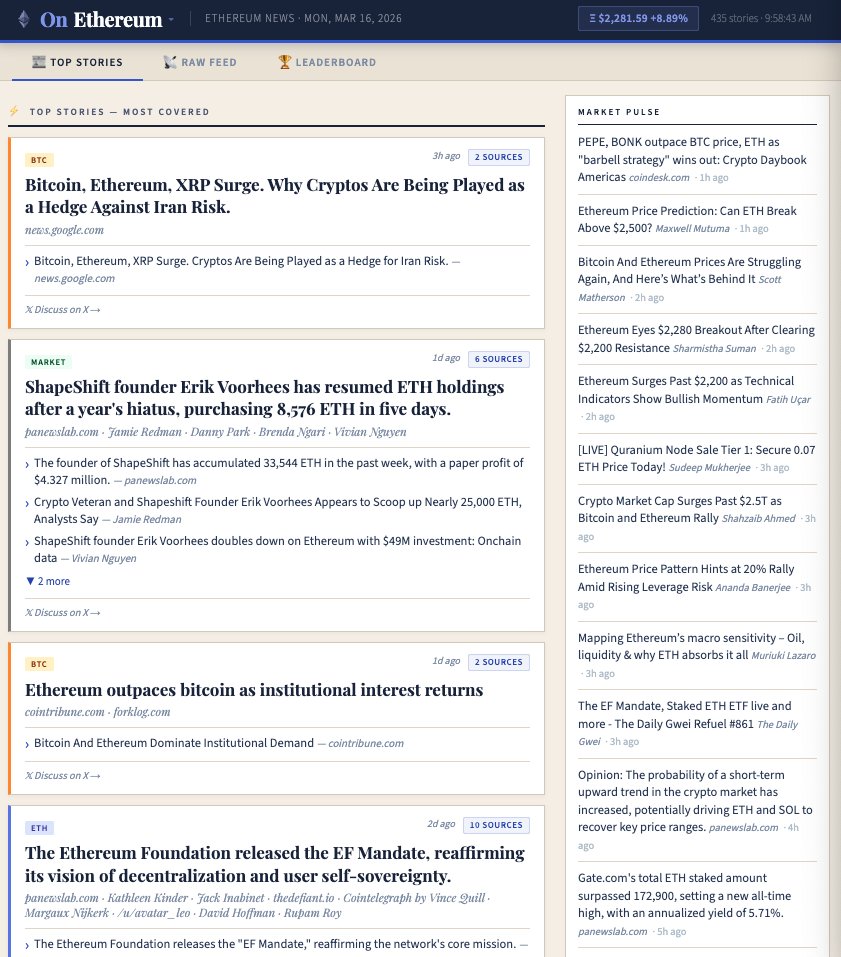The width and height of the screenshot is (841, 957).
Task: Click BTC tag on Ethereum outpaces bitcoin story
Action: tap(39, 663)
